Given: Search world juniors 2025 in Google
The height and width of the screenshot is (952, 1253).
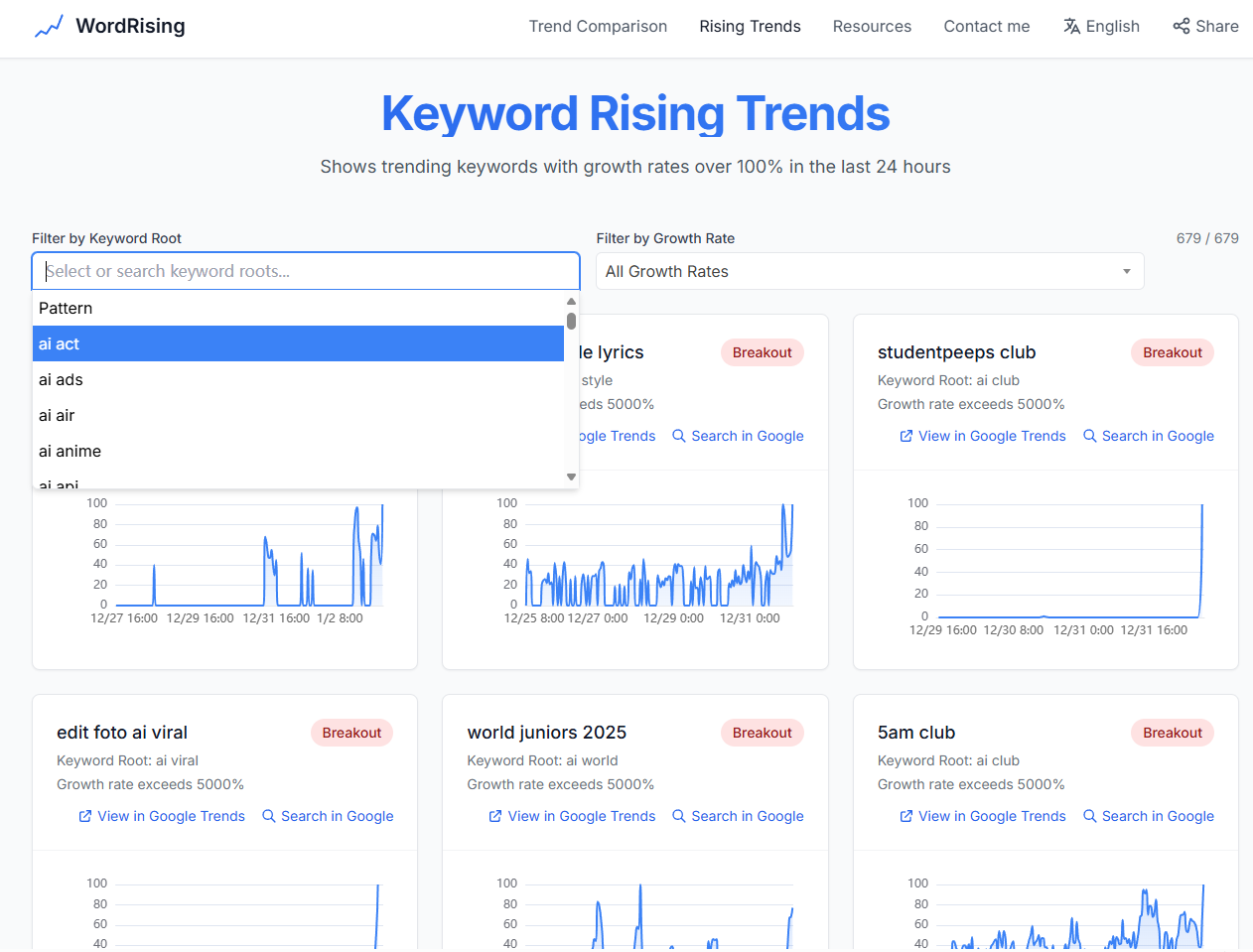Looking at the screenshot, I should [x=738, y=816].
